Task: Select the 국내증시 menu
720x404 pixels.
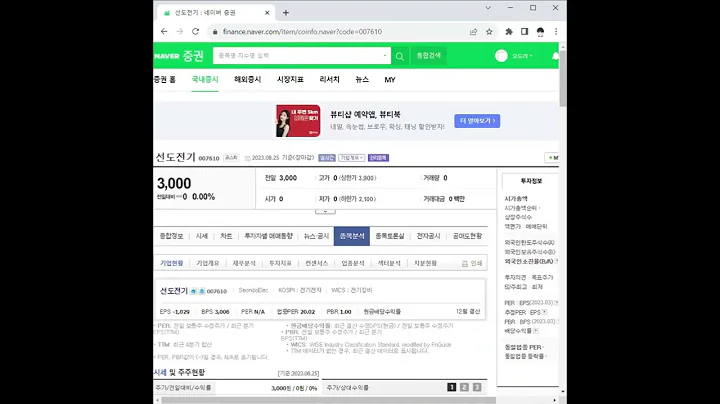Action: pos(205,80)
